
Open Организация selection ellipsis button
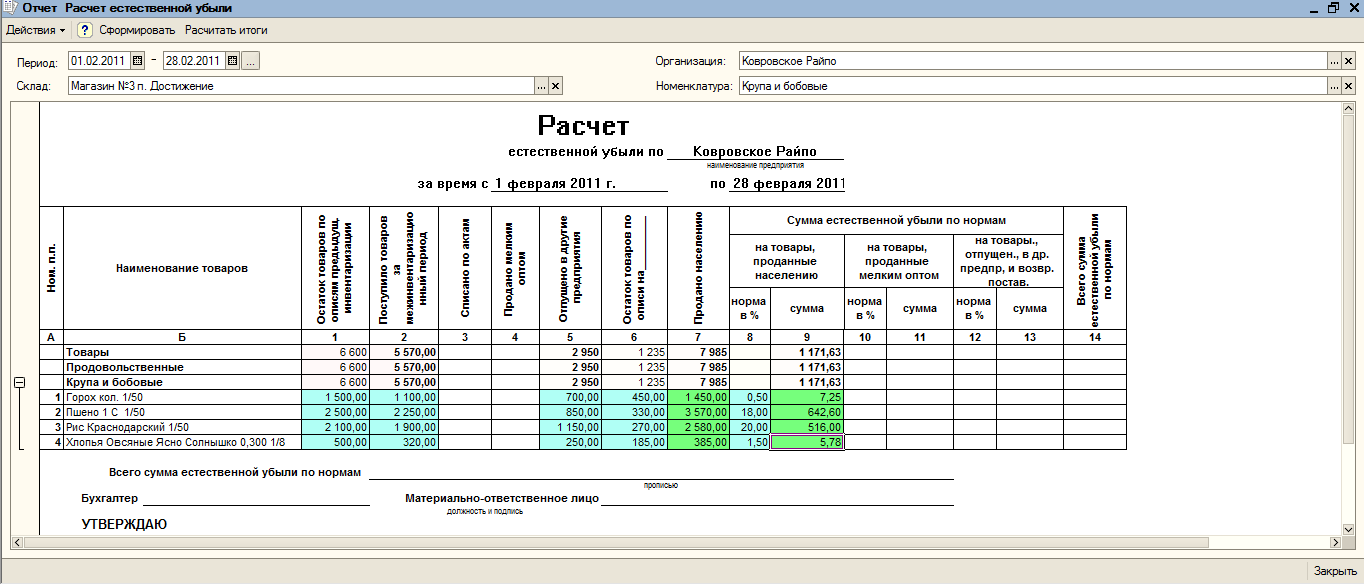pos(1334,61)
